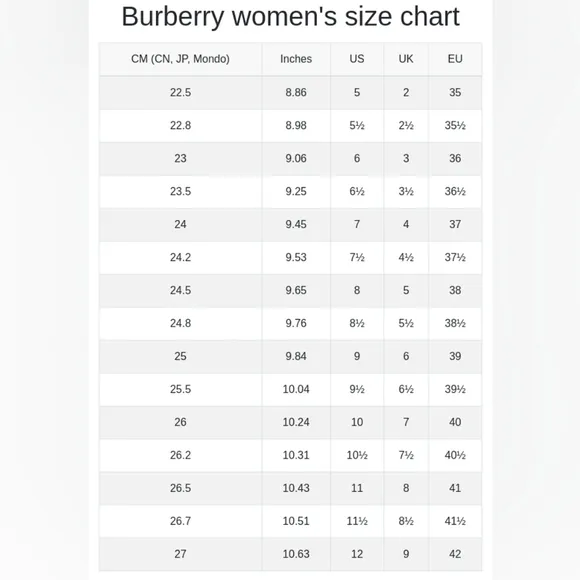
Task: Select EU size 41½ cell
Action: [455, 521]
